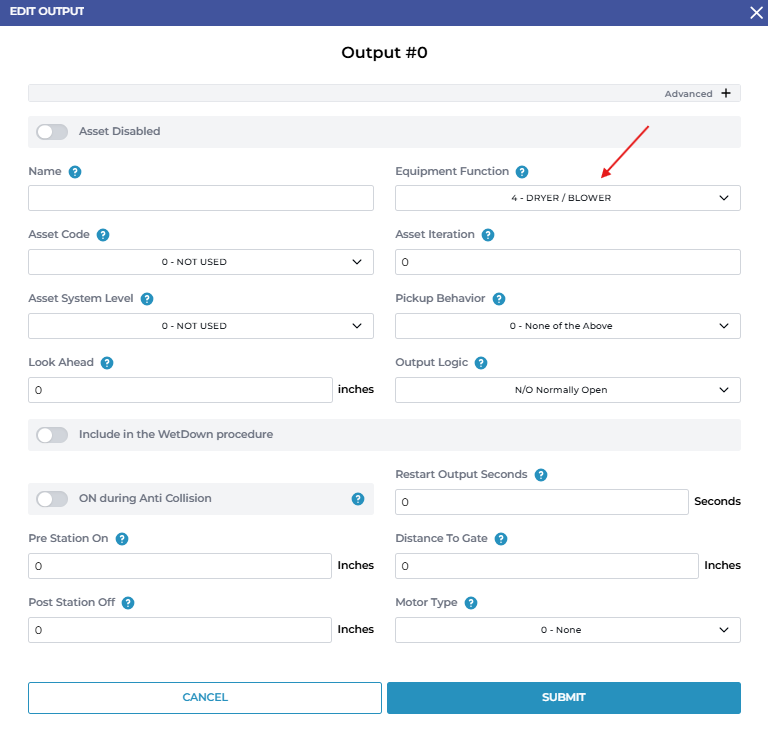Click the CANCEL button
This screenshot has width=768, height=754.
(x=205, y=698)
